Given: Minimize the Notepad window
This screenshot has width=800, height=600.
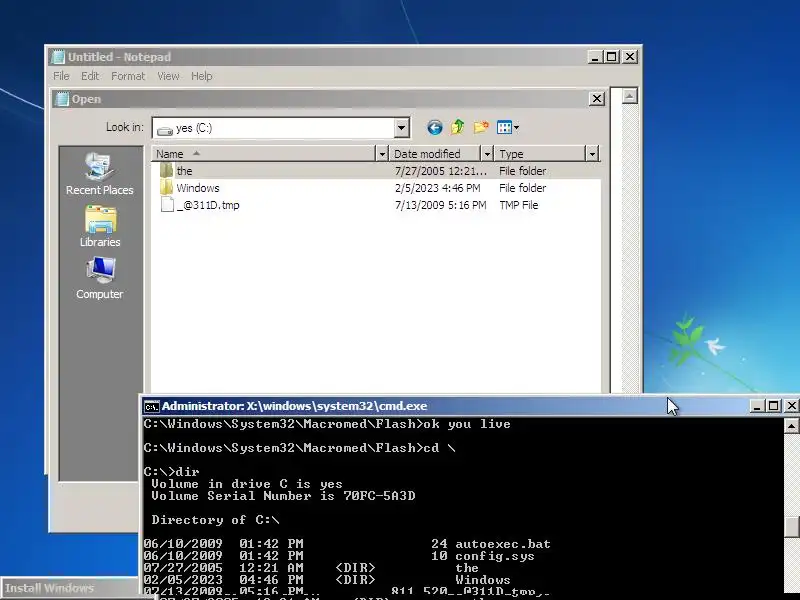Looking at the screenshot, I should click(x=594, y=57).
